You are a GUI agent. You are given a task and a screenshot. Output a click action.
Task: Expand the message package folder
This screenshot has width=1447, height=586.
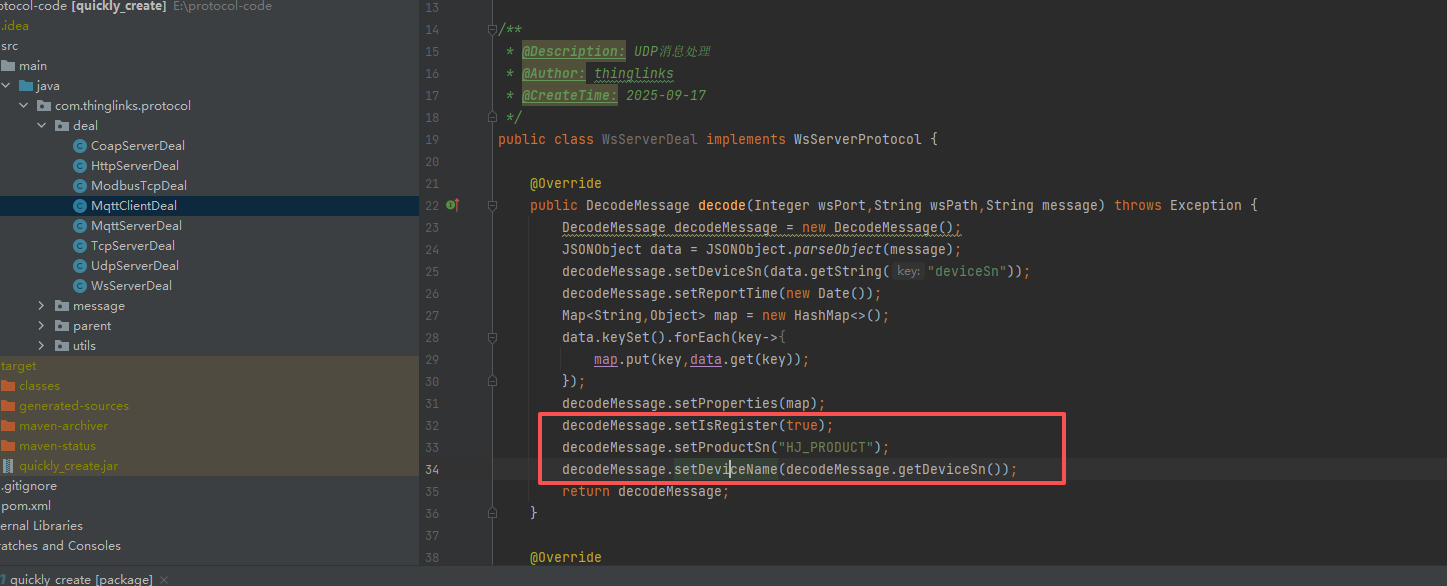pyautogui.click(x=41, y=306)
